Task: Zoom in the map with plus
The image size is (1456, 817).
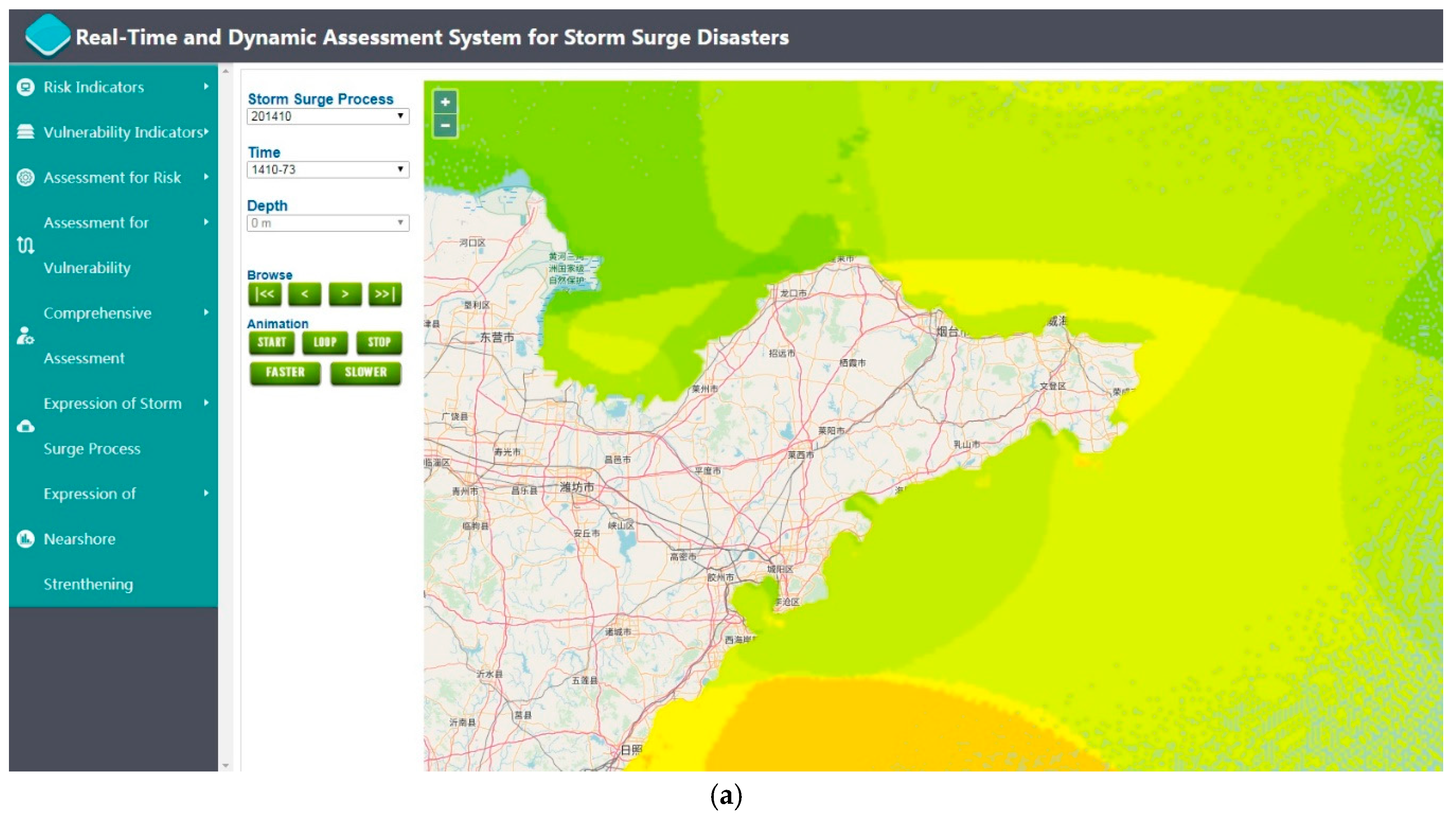Action: point(445,102)
